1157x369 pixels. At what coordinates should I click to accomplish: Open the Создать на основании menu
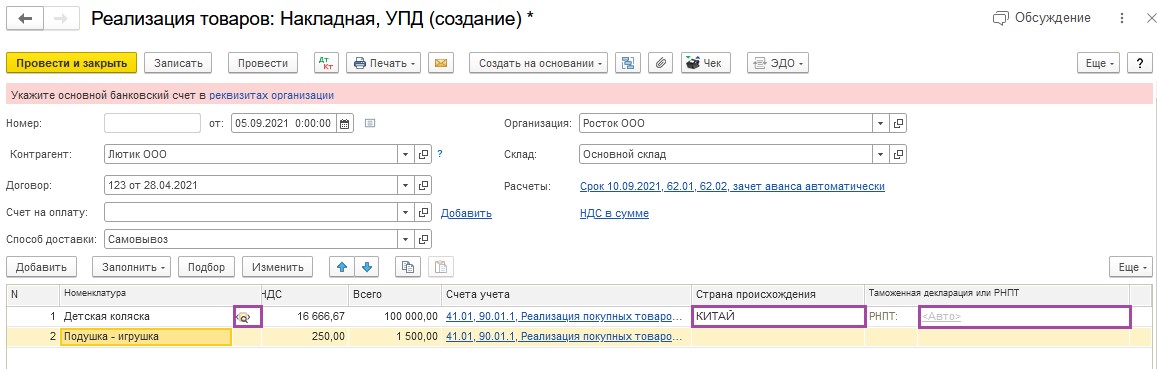539,63
